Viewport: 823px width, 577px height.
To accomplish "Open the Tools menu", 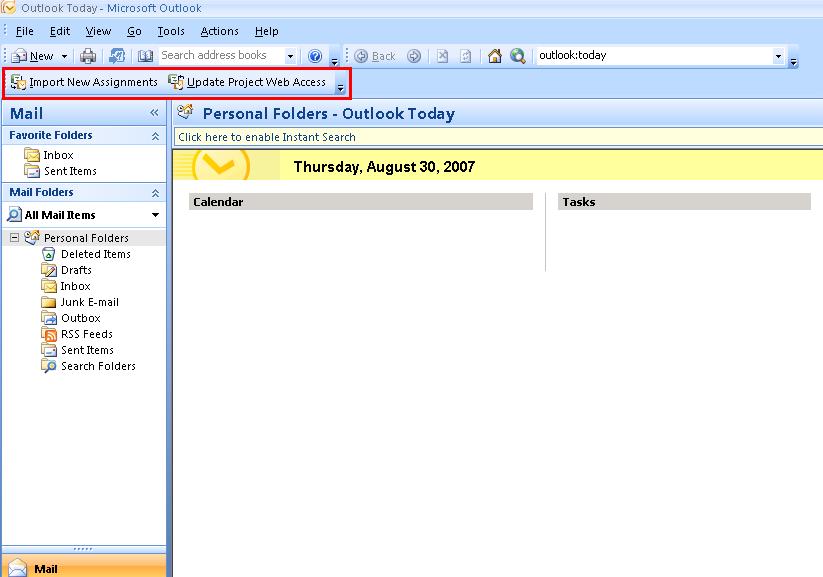I will tap(171, 32).
